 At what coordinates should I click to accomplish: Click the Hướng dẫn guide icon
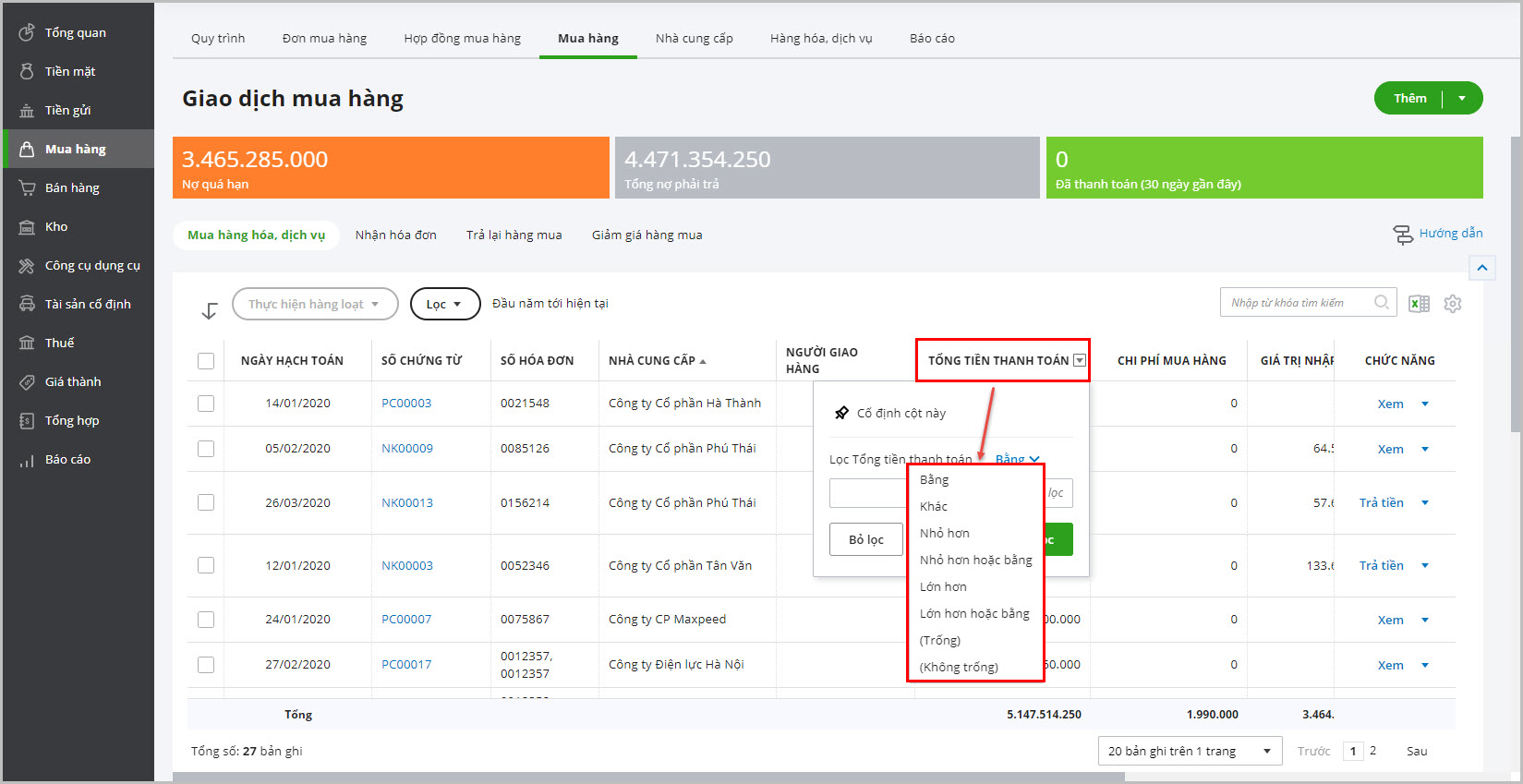click(x=1403, y=235)
